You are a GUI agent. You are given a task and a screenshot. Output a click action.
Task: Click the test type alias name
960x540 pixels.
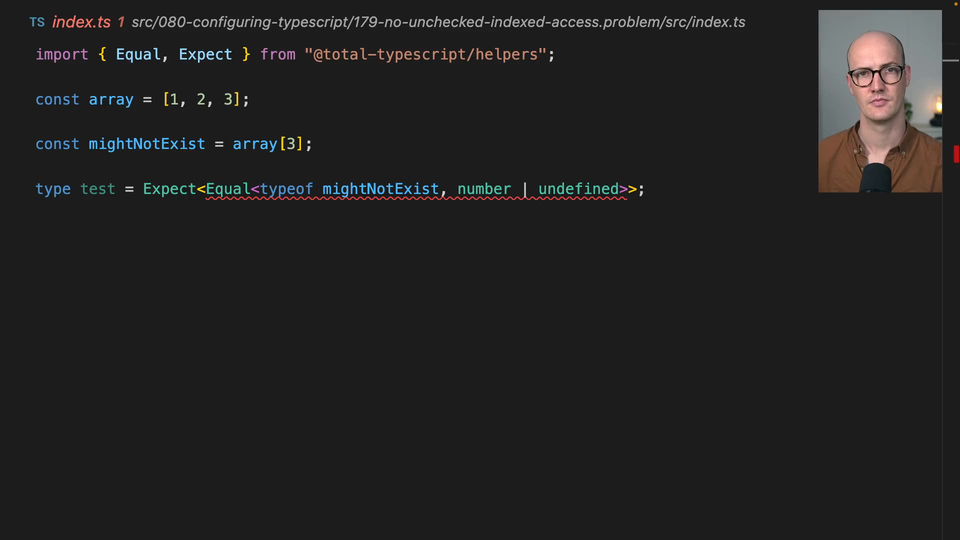coord(98,189)
